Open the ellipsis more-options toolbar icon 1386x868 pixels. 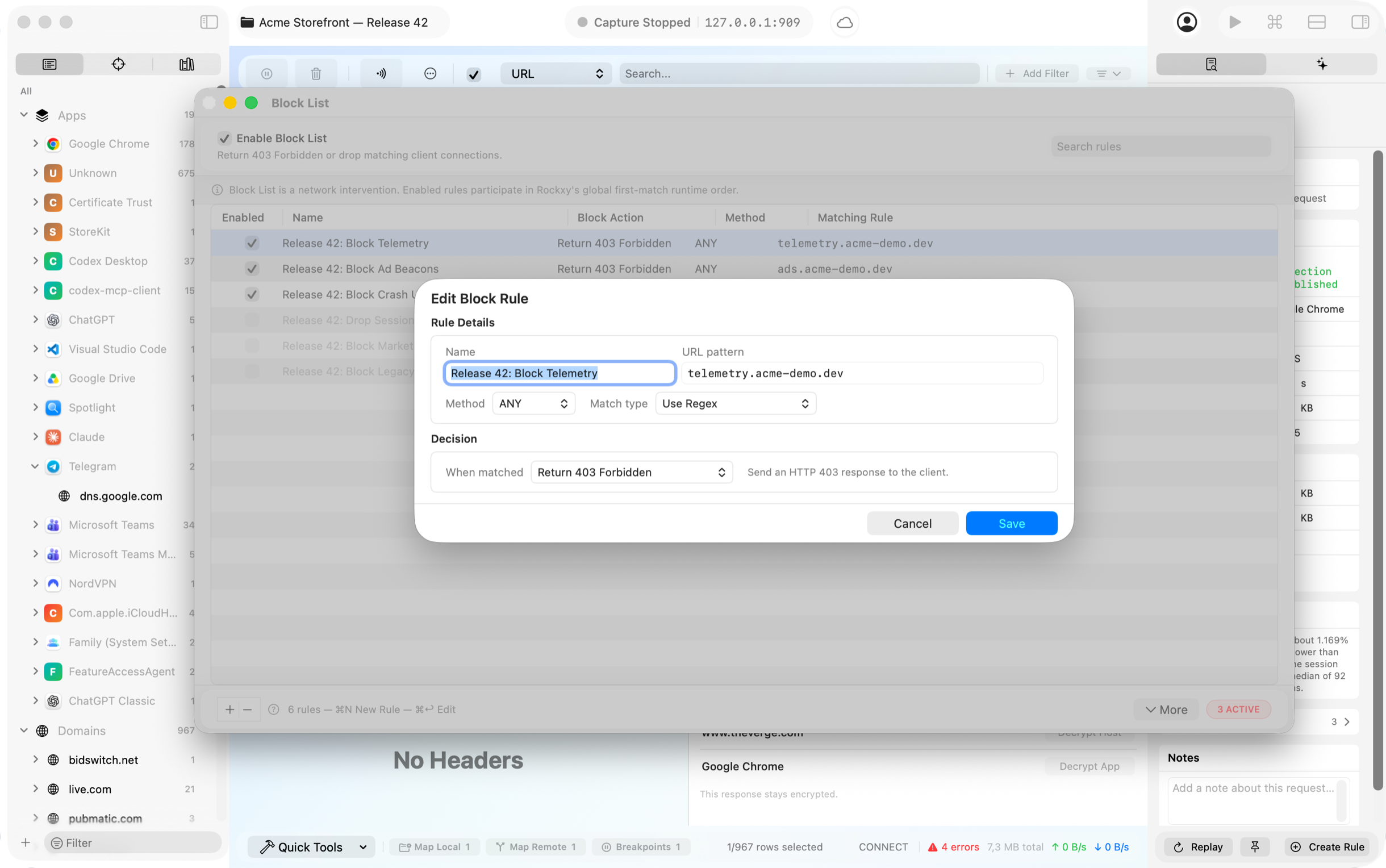coord(431,73)
